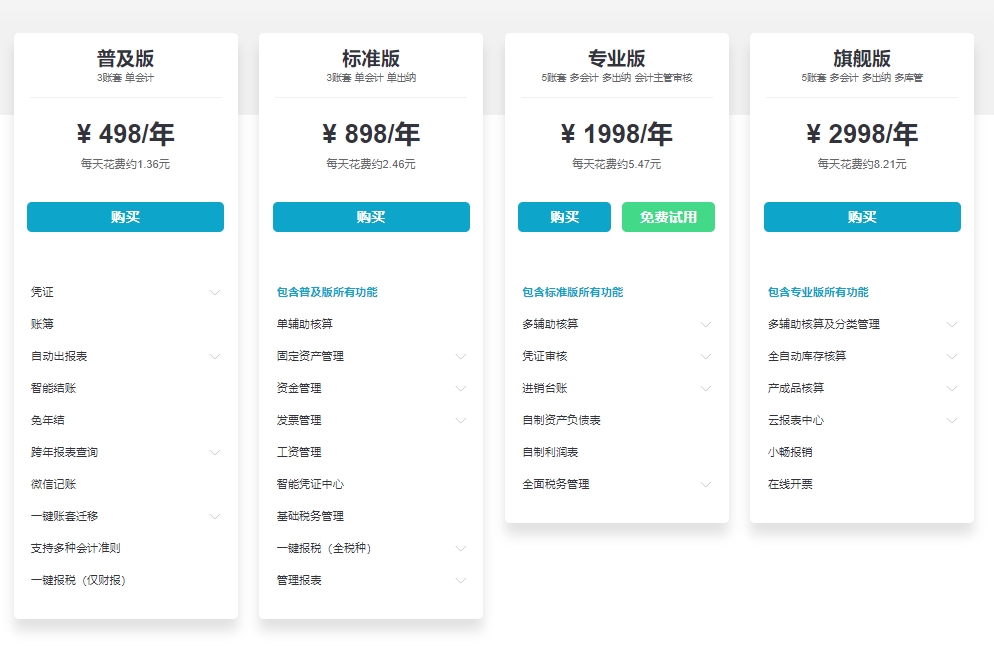Expand the 自动出报表 feature details

[x=215, y=356]
